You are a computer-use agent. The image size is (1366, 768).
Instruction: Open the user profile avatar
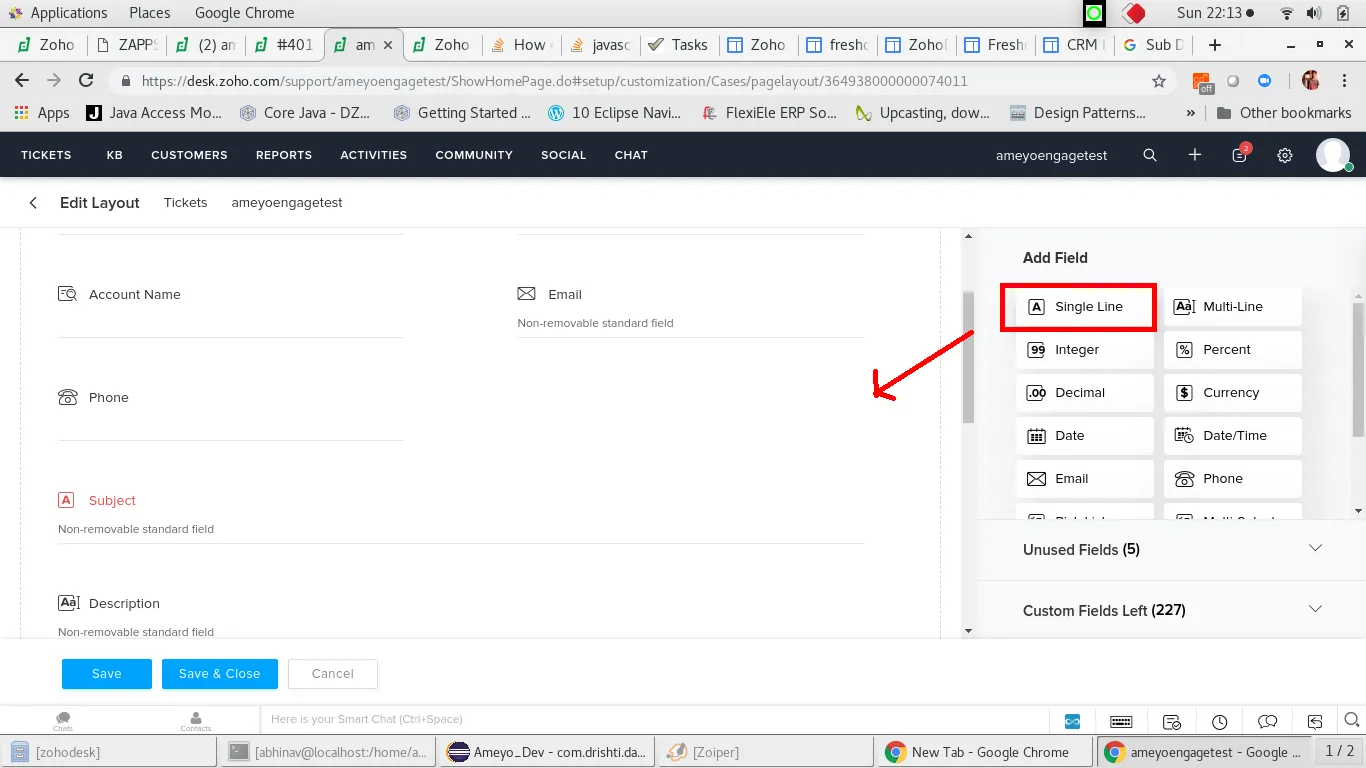(x=1333, y=155)
